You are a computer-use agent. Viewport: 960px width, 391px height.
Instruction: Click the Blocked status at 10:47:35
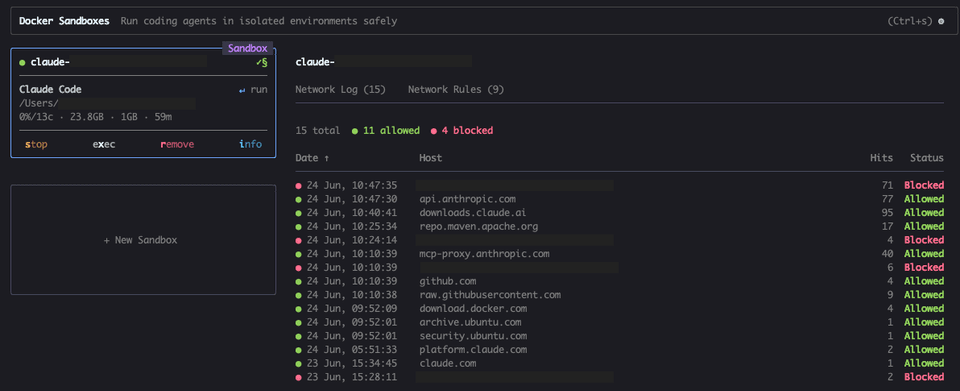click(x=924, y=185)
